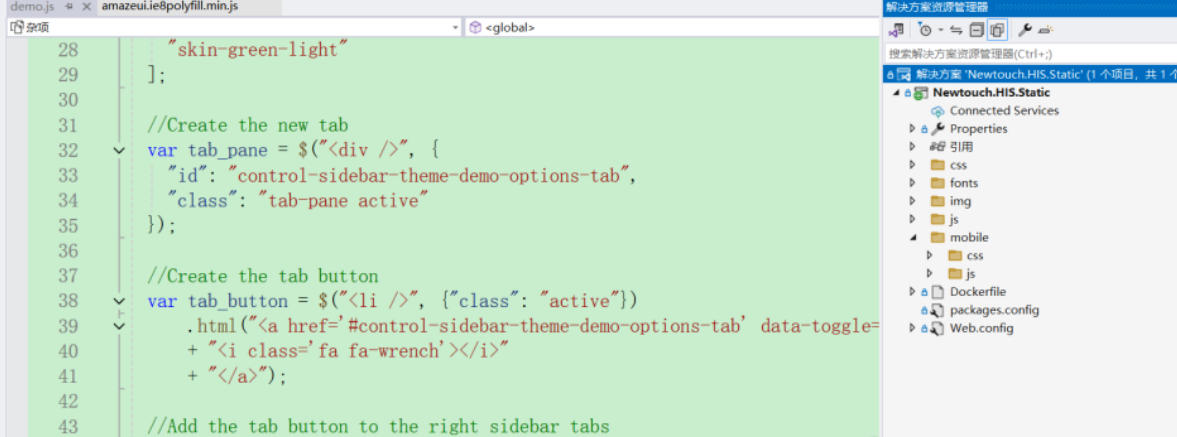Click the Dockerfile file icon
The height and width of the screenshot is (437, 1177).
[937, 292]
